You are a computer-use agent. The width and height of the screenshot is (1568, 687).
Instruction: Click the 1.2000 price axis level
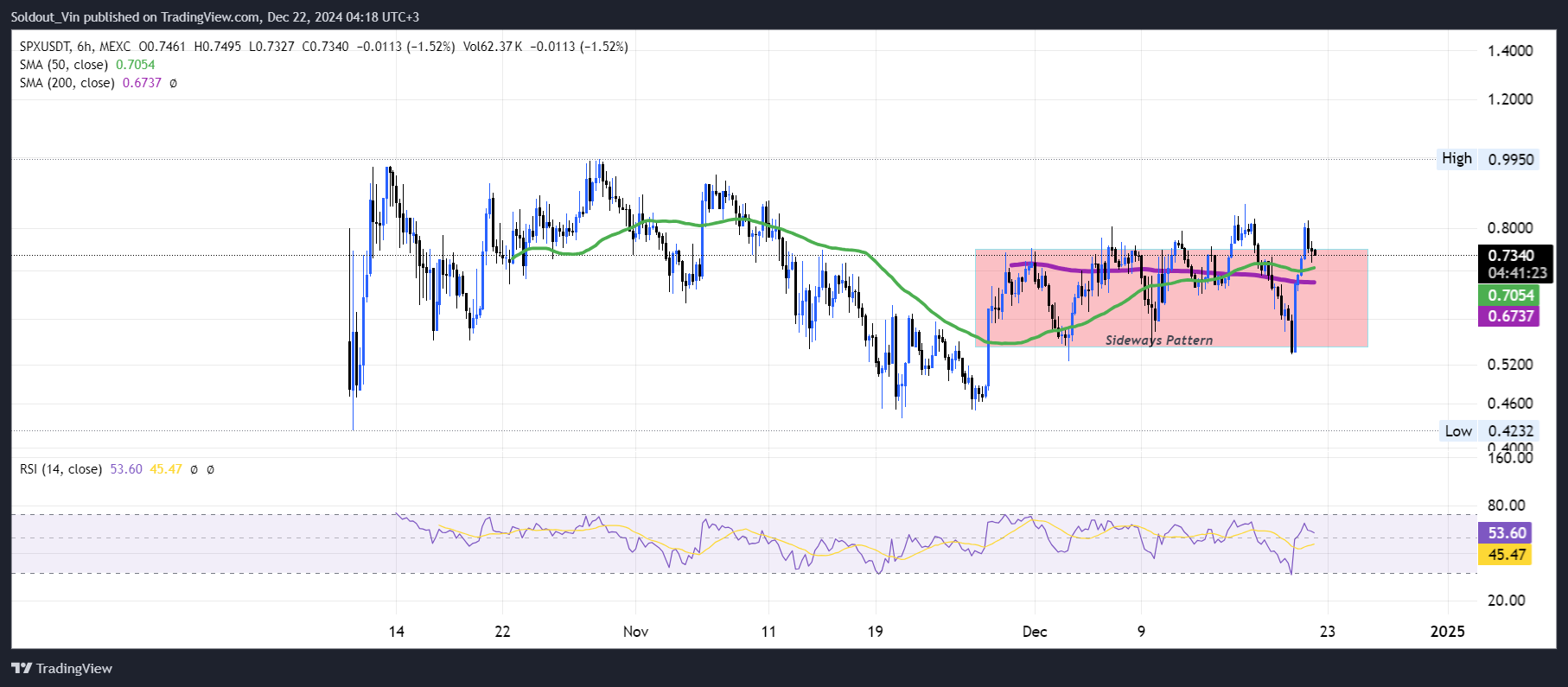pyautogui.click(x=1510, y=99)
